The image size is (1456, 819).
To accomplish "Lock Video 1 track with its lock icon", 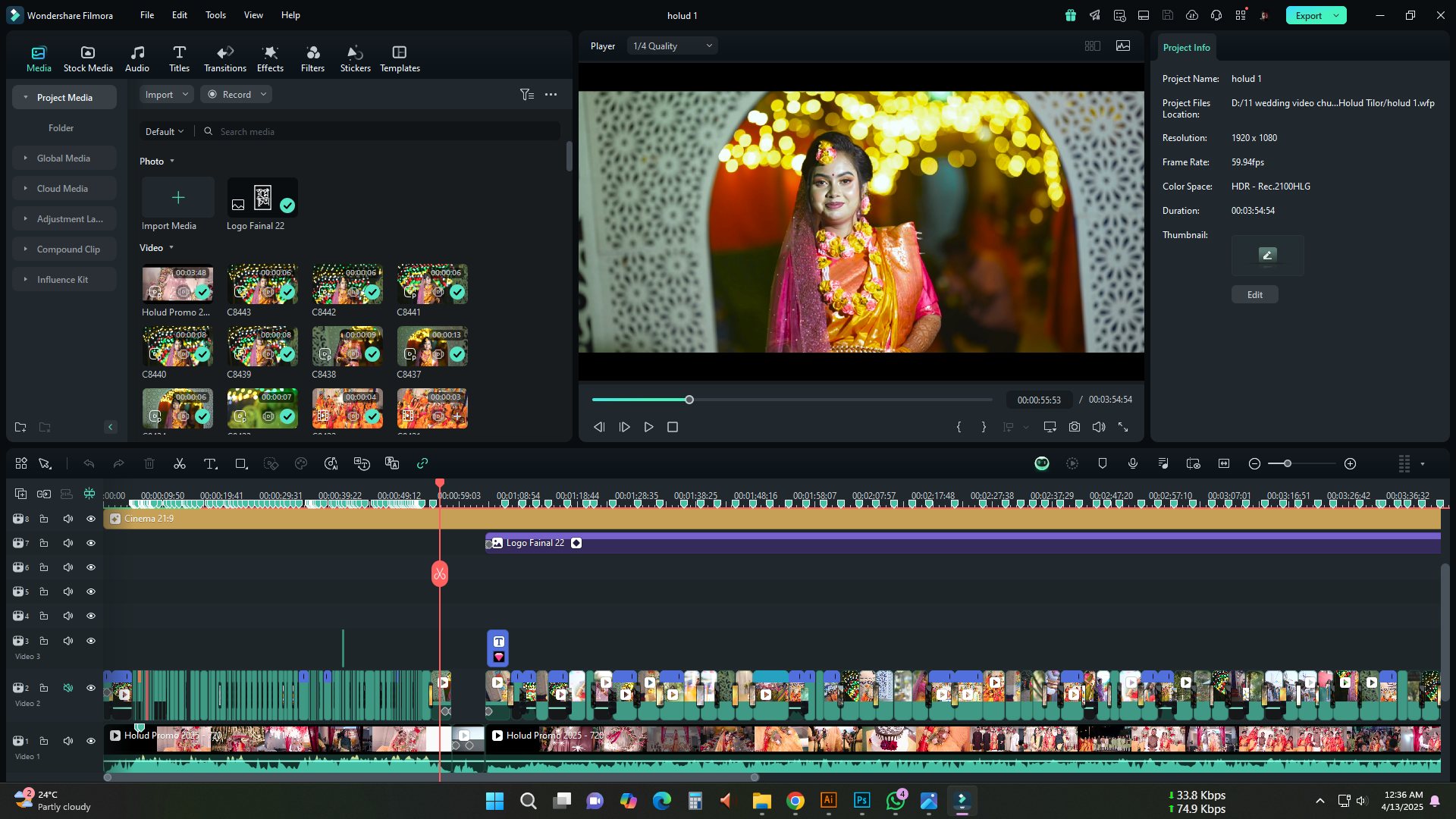I will pyautogui.click(x=44, y=741).
